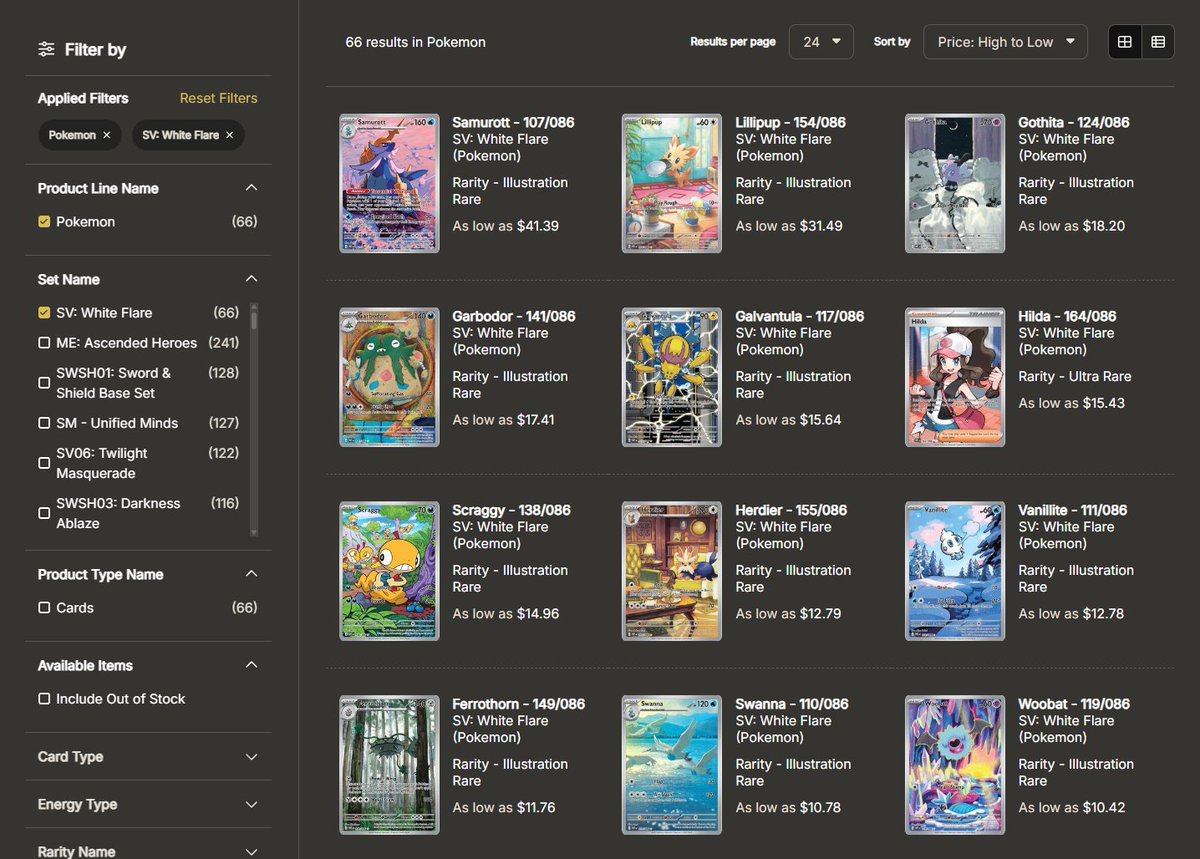
Task: Click the Set Name list scrollbar
Action: tap(254, 420)
